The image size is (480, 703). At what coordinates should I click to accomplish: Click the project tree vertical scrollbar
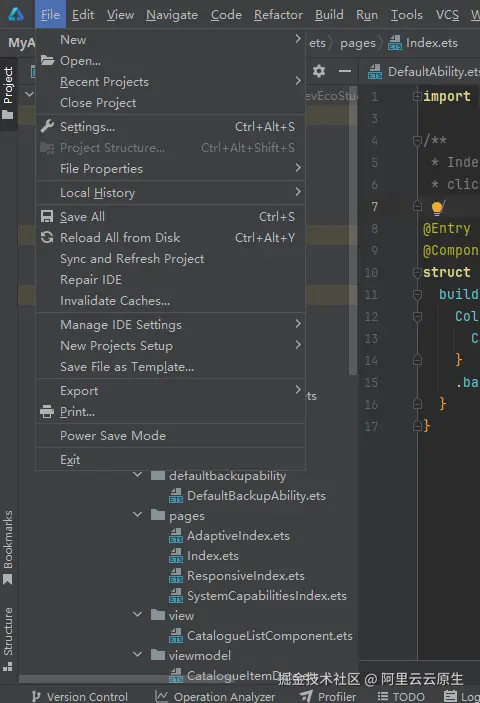pyautogui.click(x=353, y=231)
